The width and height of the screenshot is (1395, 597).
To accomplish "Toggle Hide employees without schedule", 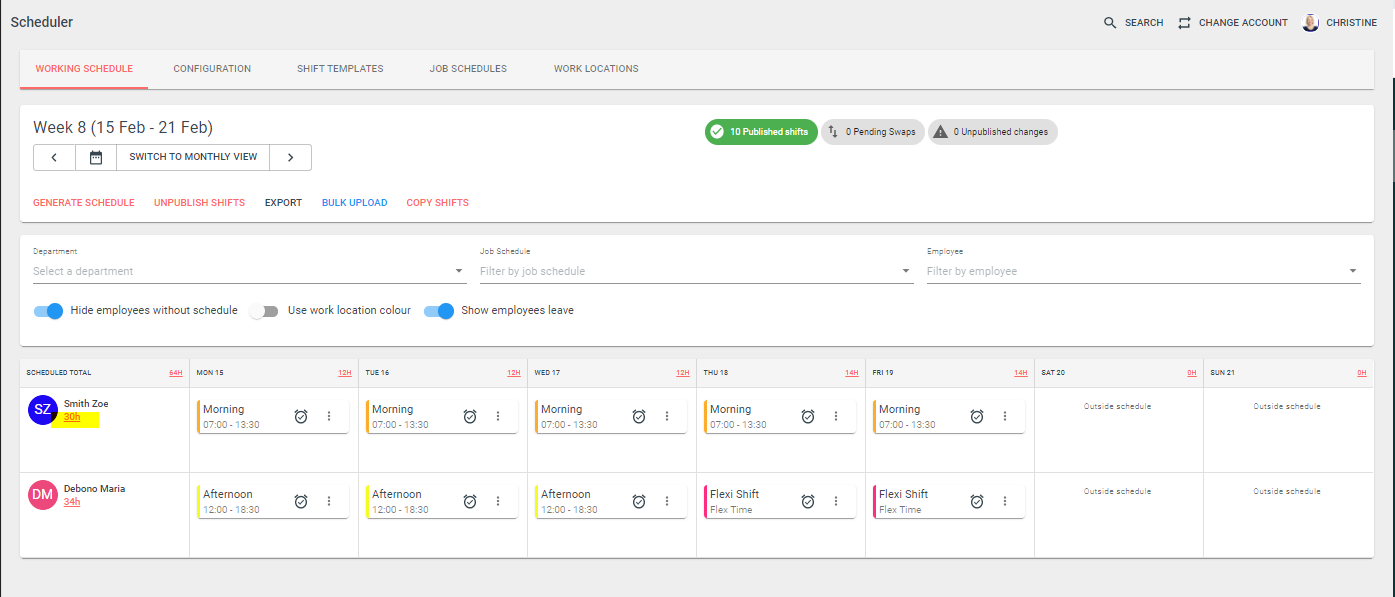I will tap(48, 311).
